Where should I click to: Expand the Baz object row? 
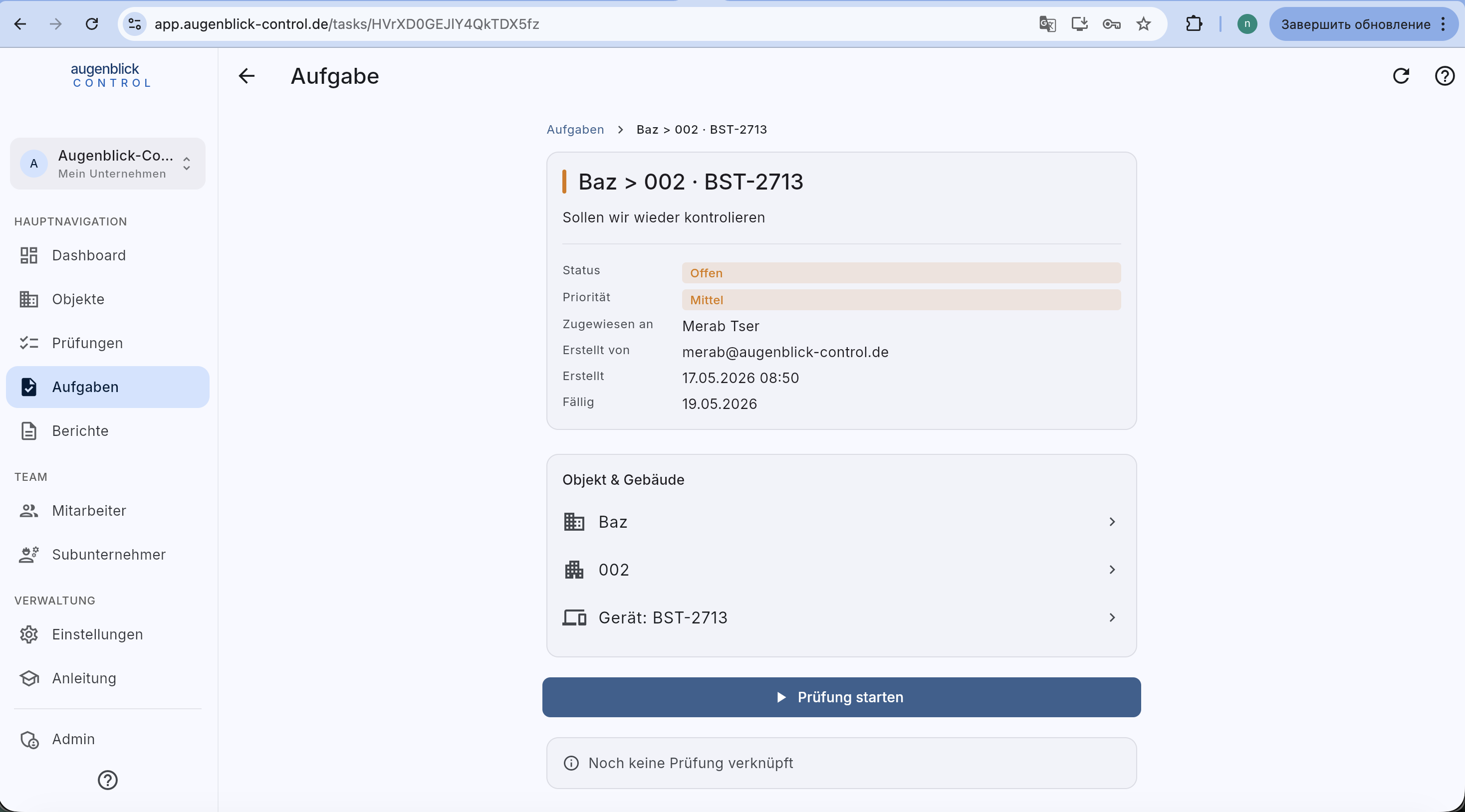(841, 521)
